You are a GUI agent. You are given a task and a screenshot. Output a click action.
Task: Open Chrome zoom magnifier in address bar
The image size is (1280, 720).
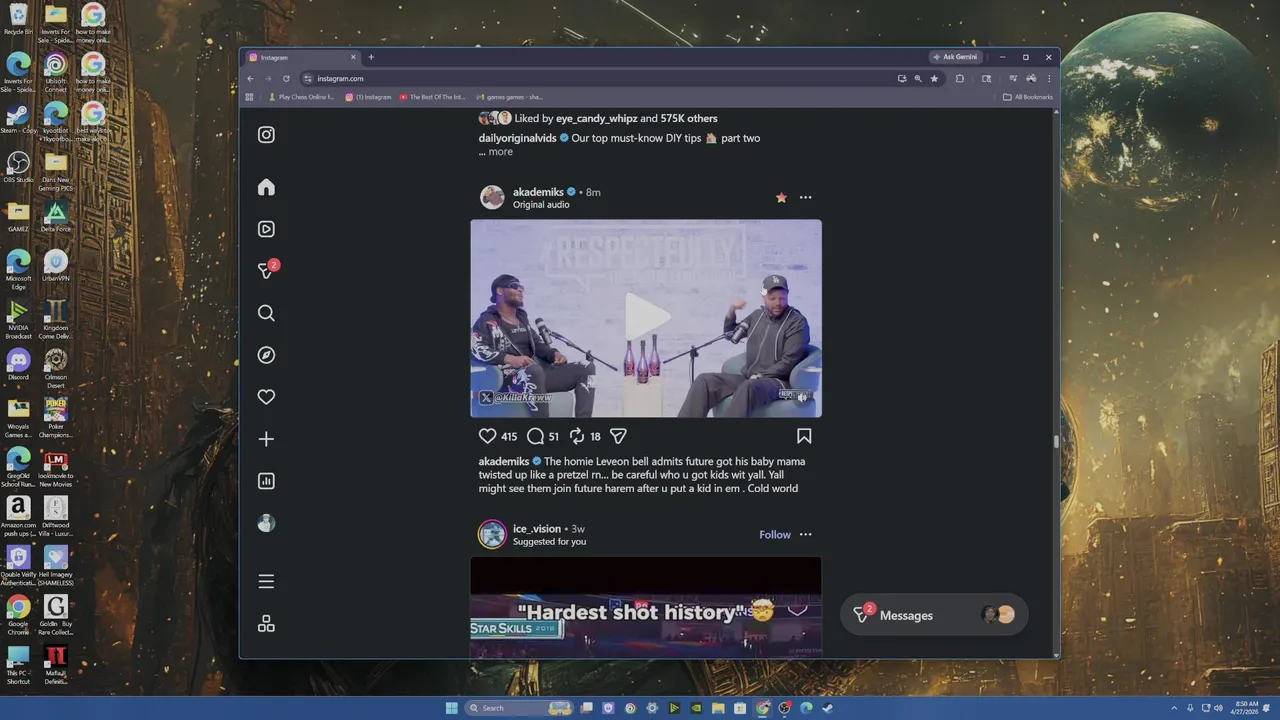pyautogui.click(x=918, y=78)
